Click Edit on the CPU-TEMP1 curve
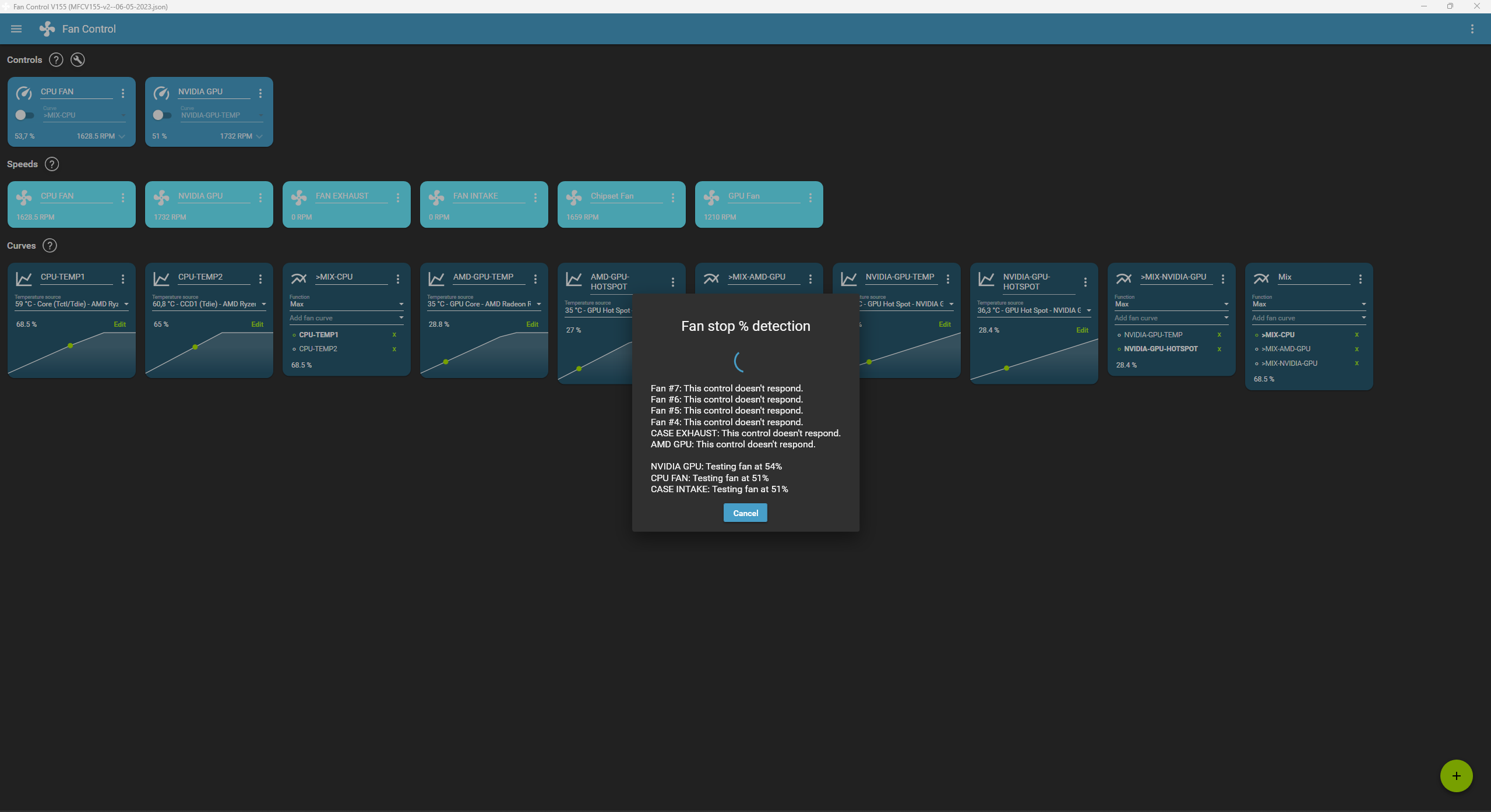1491x812 pixels. (119, 324)
